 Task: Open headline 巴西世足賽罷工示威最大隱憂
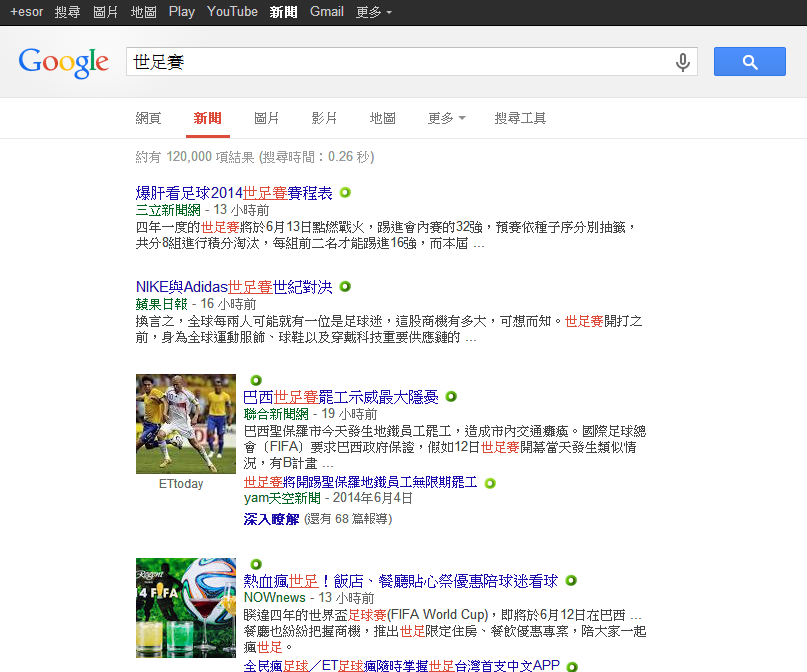[341, 397]
